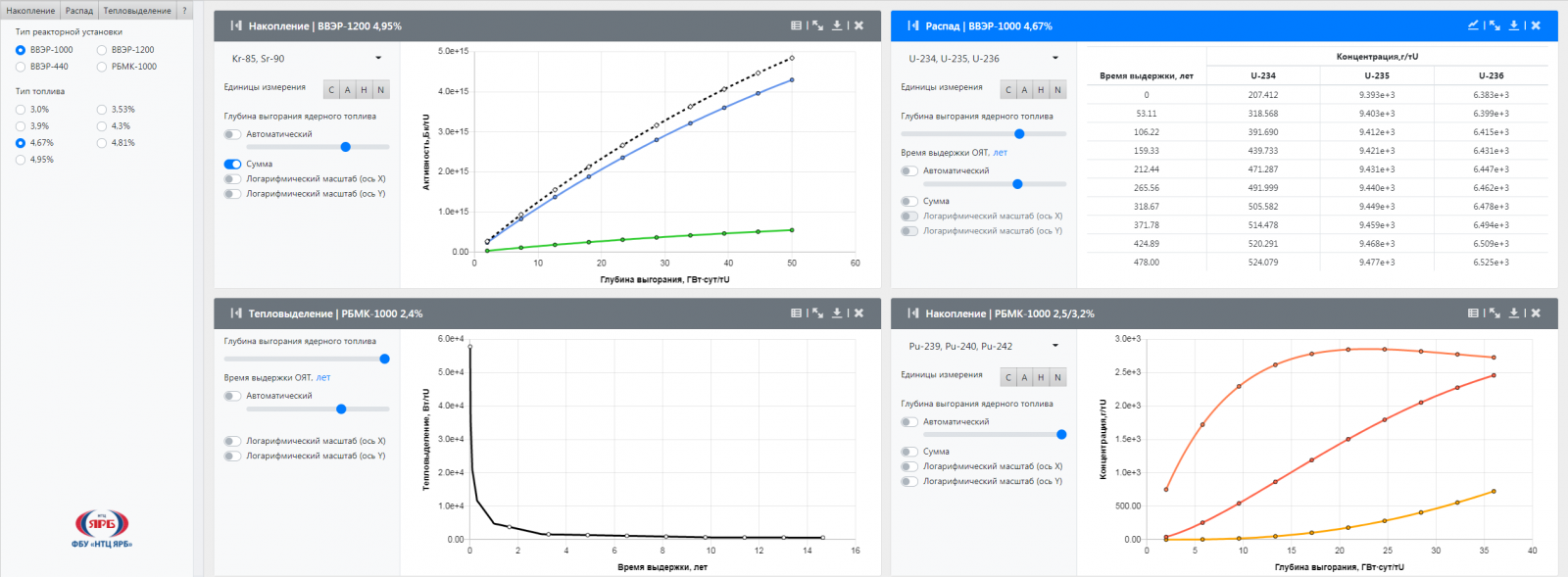
Task: Collapse the Тепловыделение panel settings sidebar
Action: pyautogui.click(x=236, y=313)
